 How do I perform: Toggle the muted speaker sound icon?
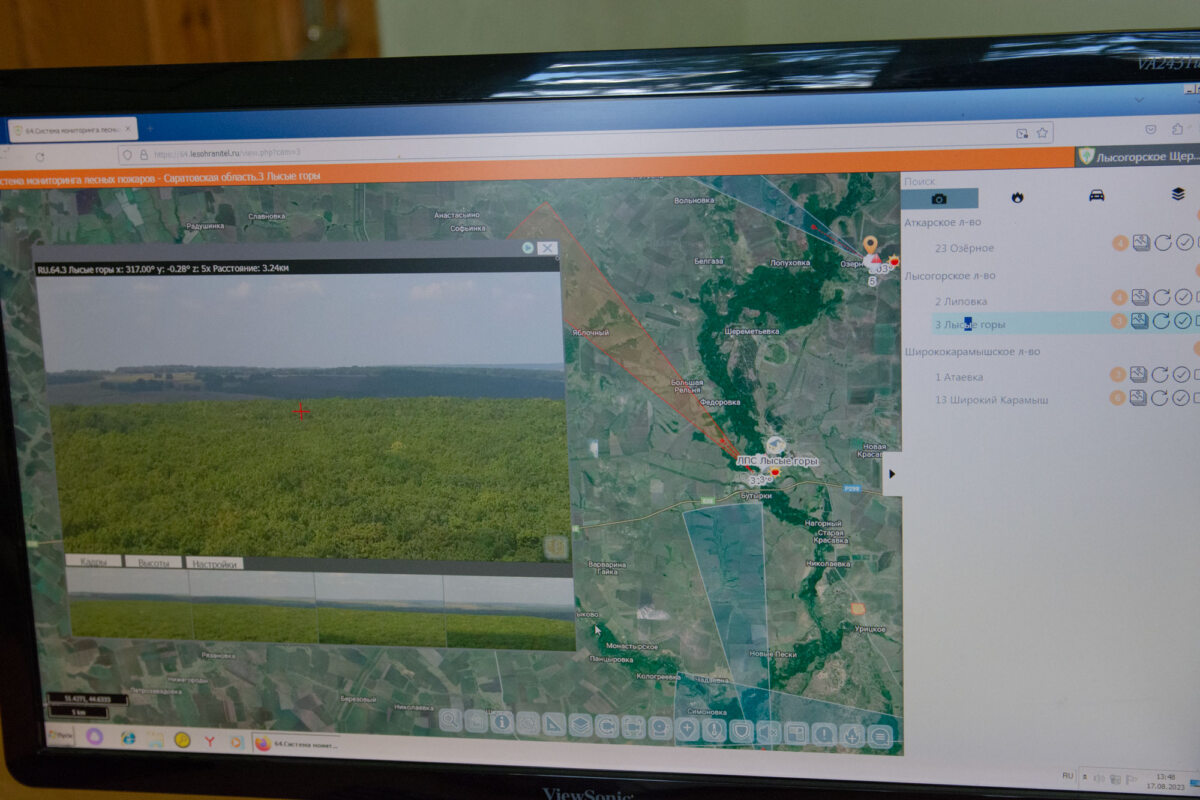(x=768, y=732)
